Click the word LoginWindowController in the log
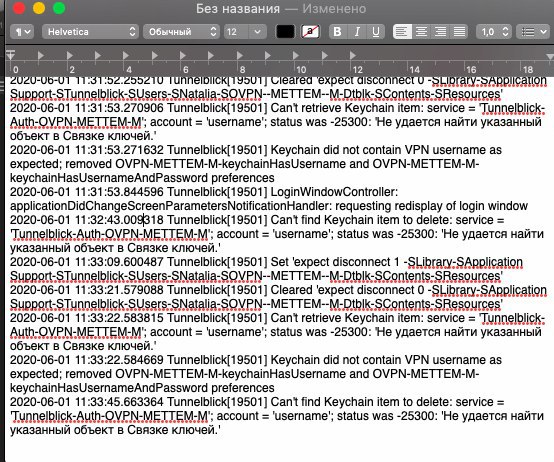 pyautogui.click(x=334, y=192)
